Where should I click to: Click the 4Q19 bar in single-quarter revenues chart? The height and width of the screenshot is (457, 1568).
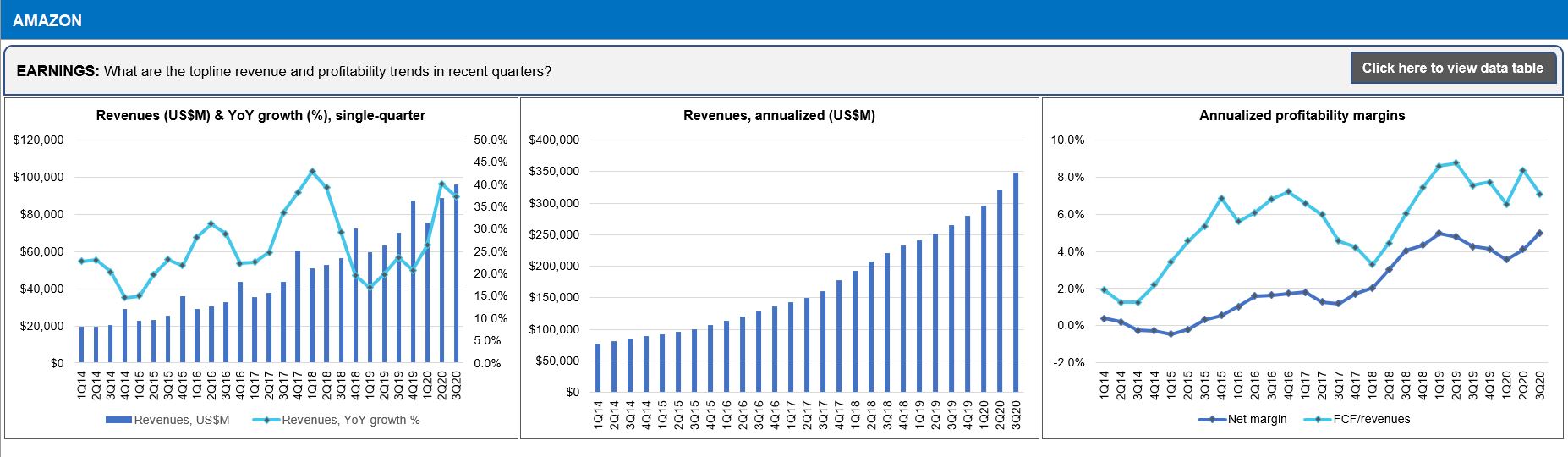click(414, 282)
